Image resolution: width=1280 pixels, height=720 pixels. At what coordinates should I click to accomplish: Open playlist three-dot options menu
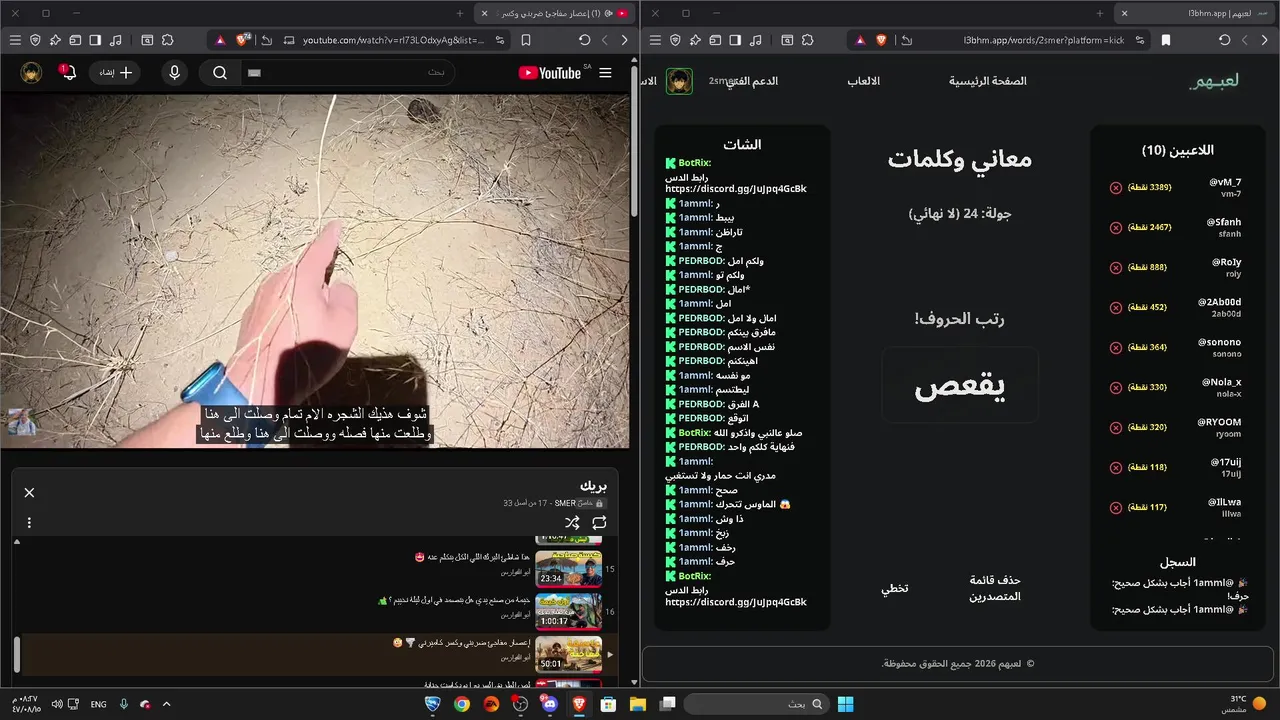pyautogui.click(x=29, y=522)
